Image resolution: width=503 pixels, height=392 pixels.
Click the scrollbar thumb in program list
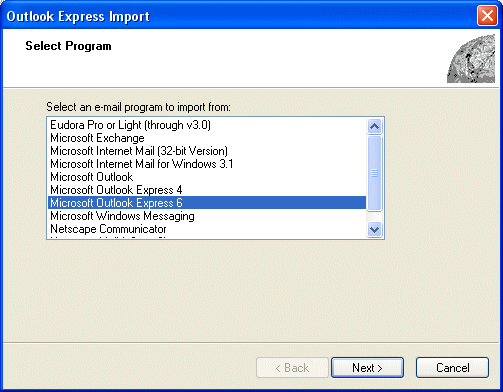374,173
